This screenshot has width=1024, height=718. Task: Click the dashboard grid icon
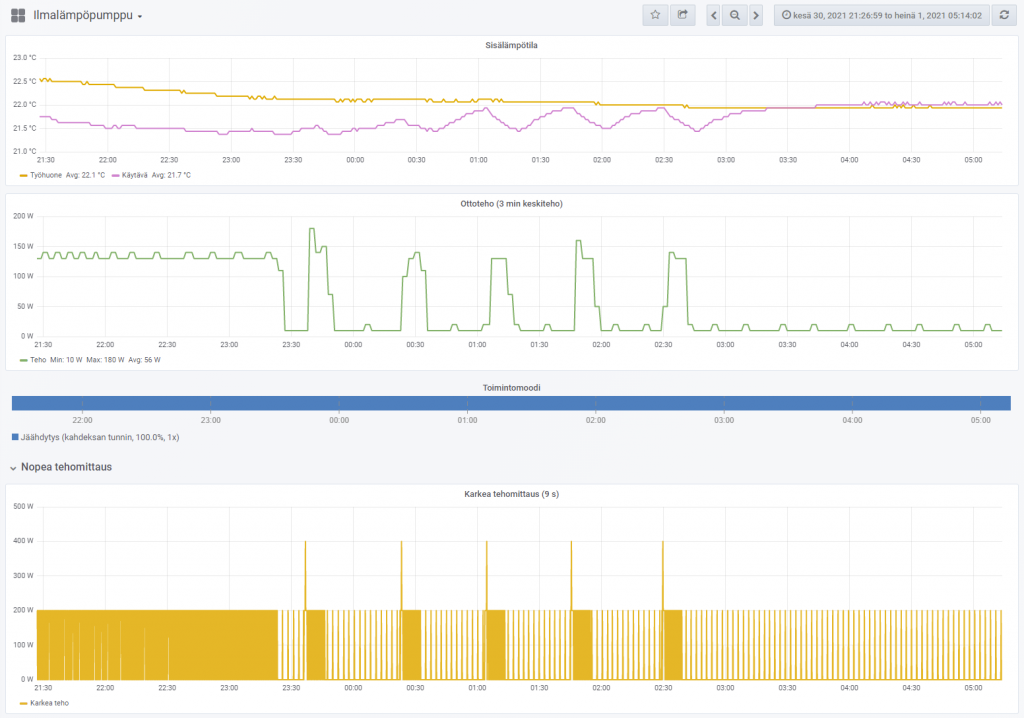pos(18,15)
